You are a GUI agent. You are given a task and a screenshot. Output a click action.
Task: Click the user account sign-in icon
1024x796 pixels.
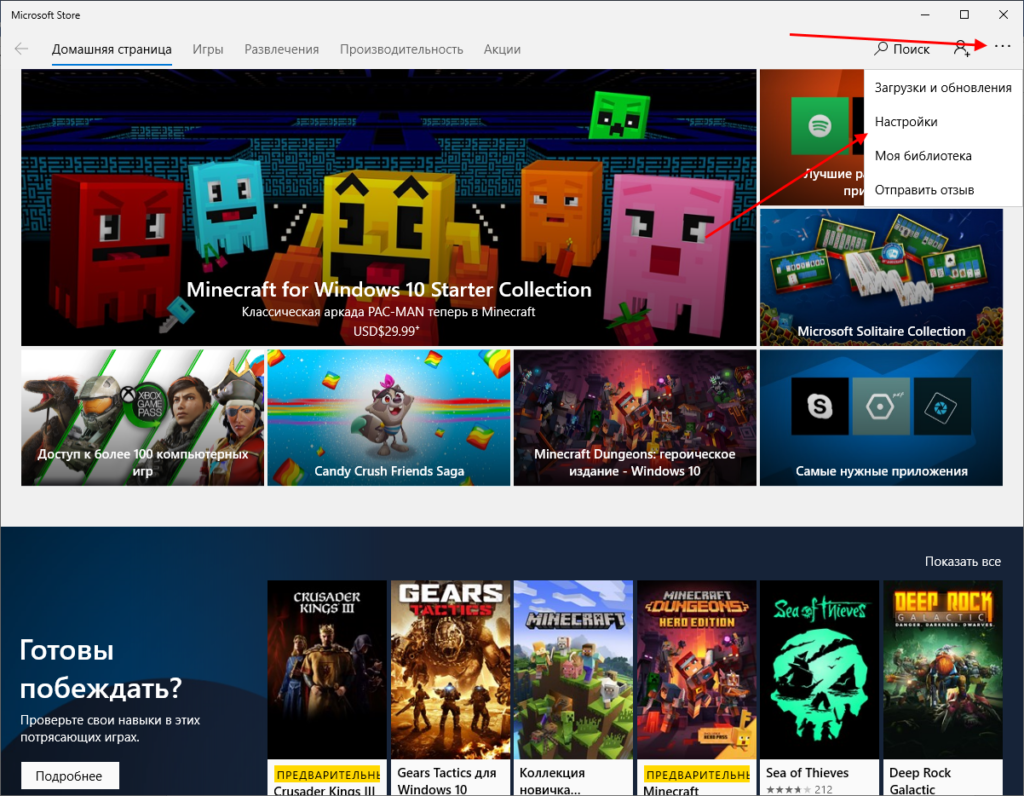coord(961,49)
